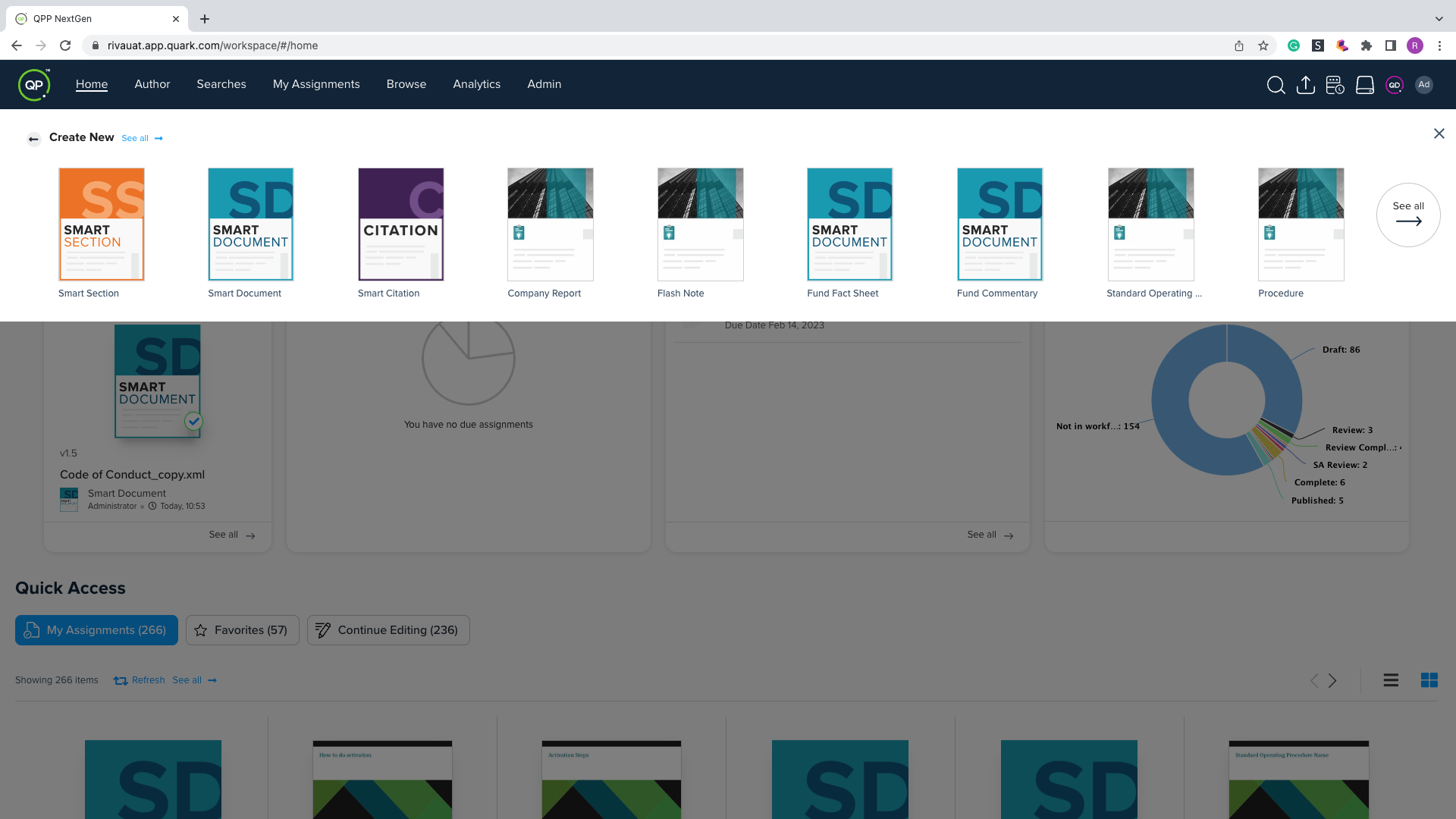Screen dimensions: 1456x819
Task: Open the server activity icon
Action: 1335,85
